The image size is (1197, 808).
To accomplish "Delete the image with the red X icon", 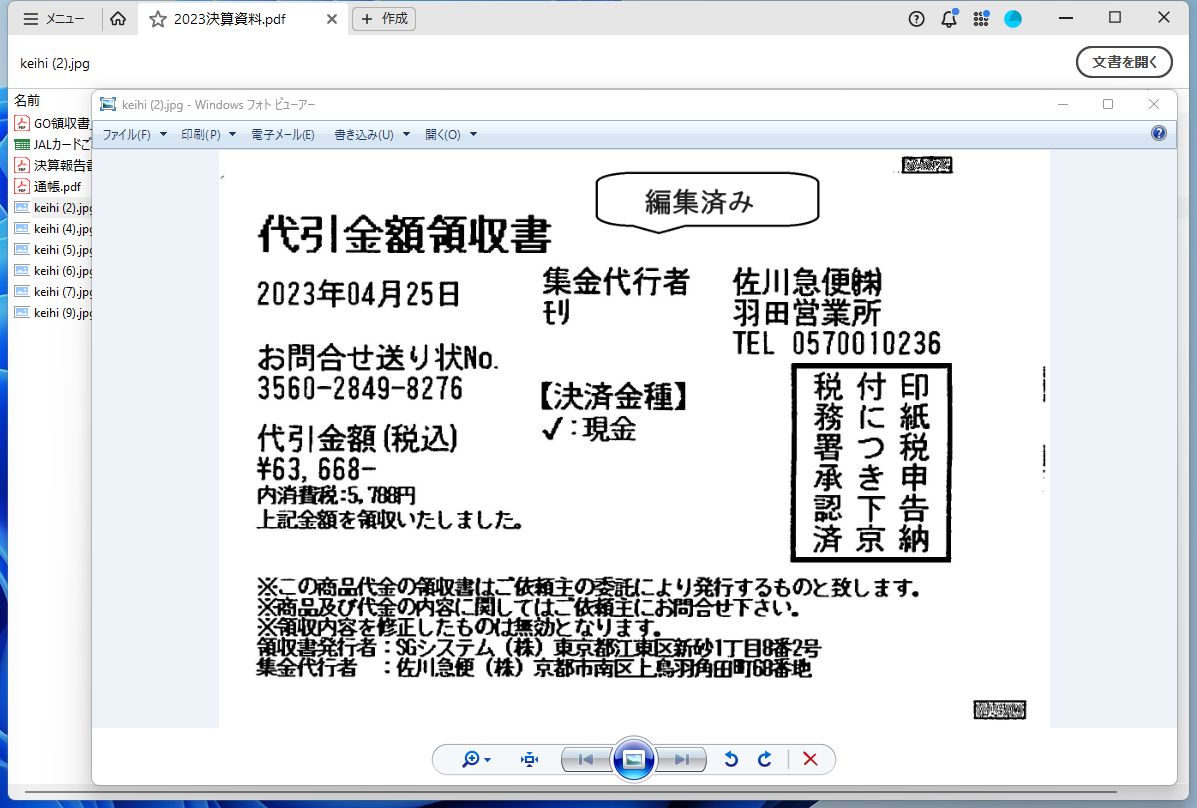I will 810,759.
